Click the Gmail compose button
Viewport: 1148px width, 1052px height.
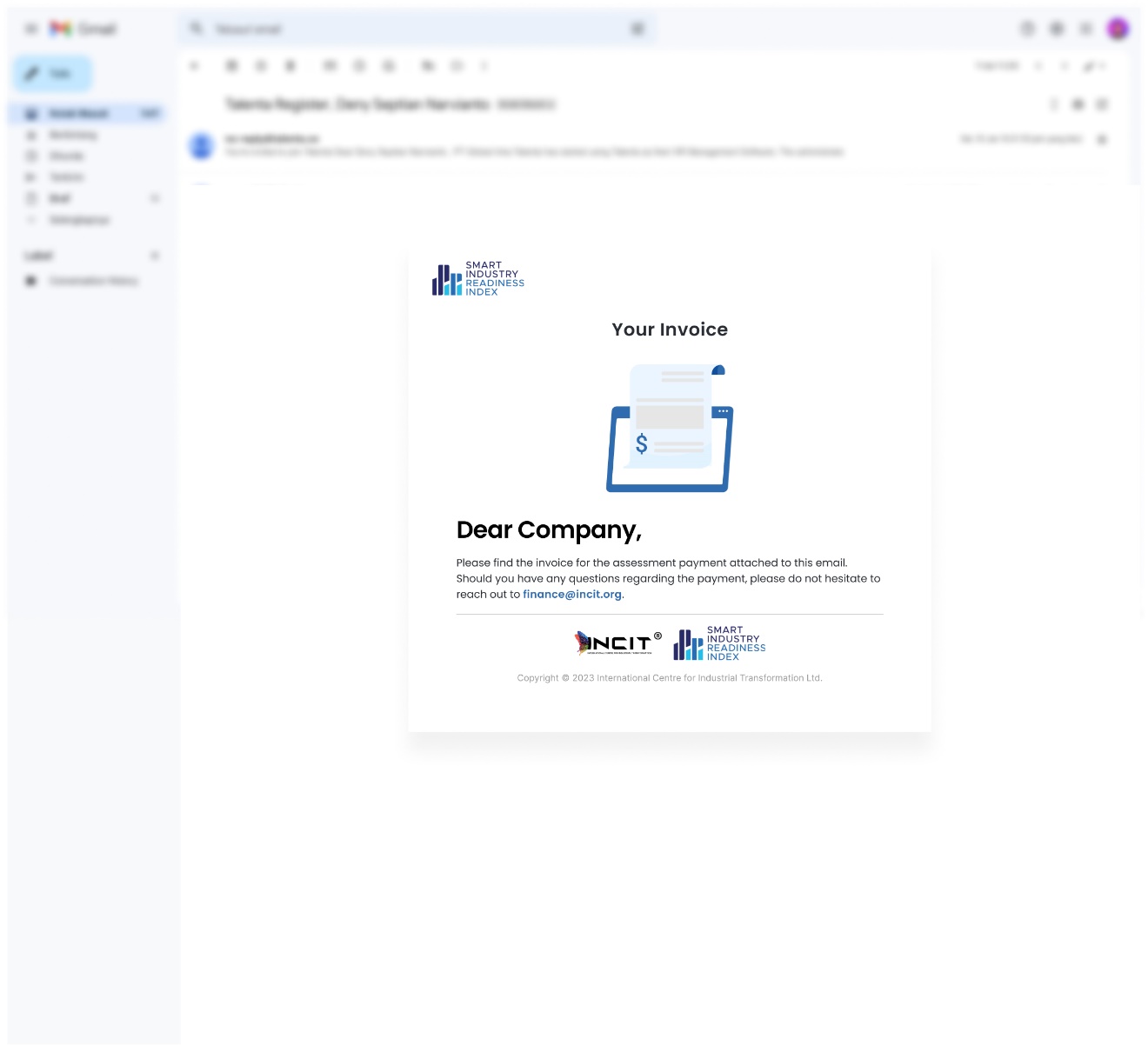pyautogui.click(x=52, y=74)
